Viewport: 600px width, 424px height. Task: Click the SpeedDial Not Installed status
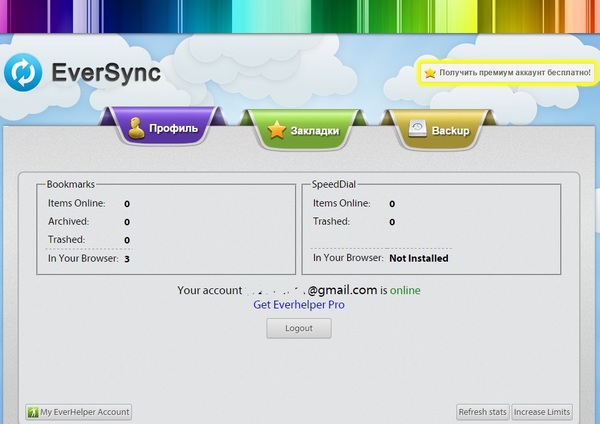click(x=418, y=258)
